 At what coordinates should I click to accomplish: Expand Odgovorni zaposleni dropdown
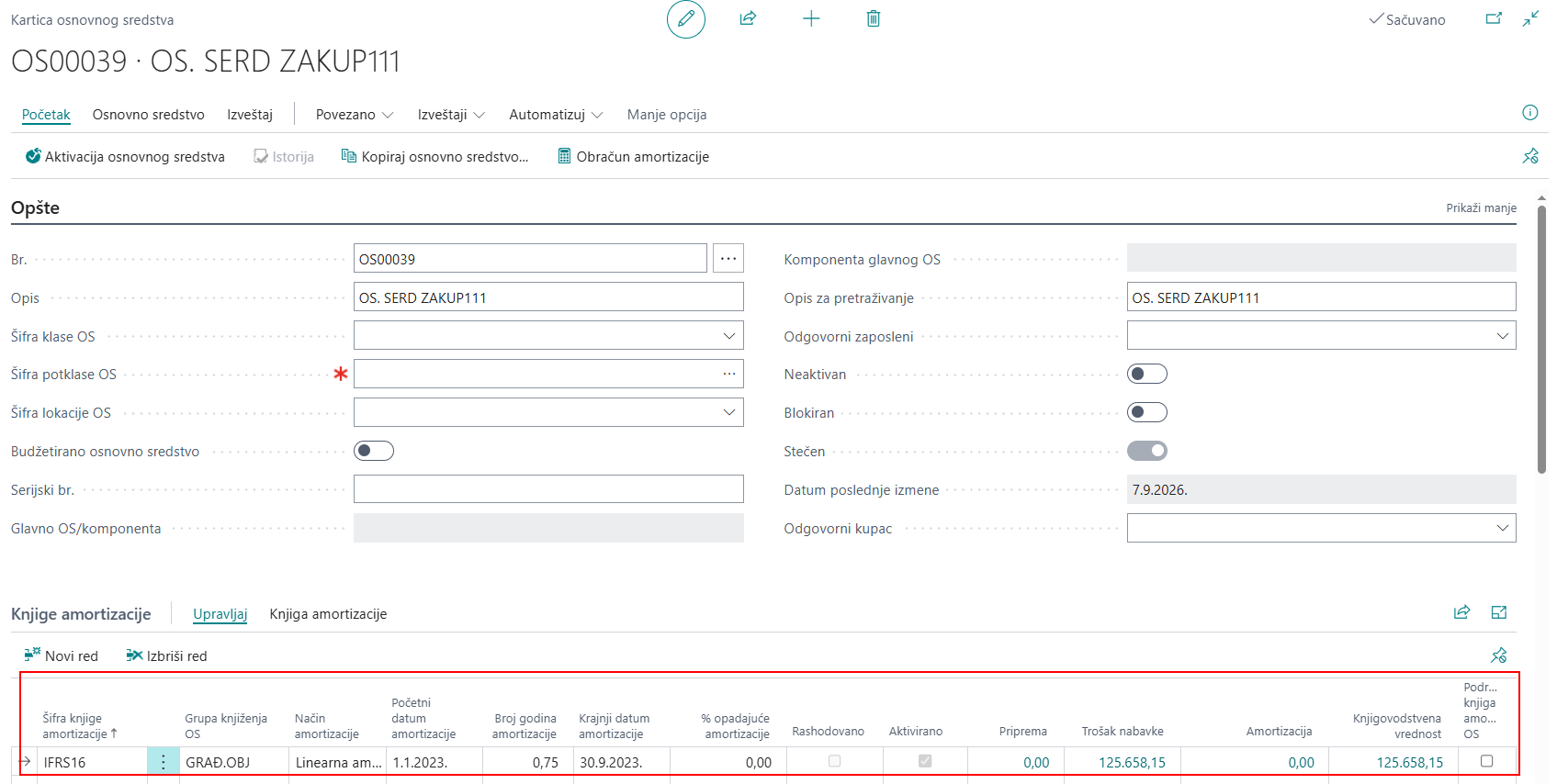tap(1503, 336)
